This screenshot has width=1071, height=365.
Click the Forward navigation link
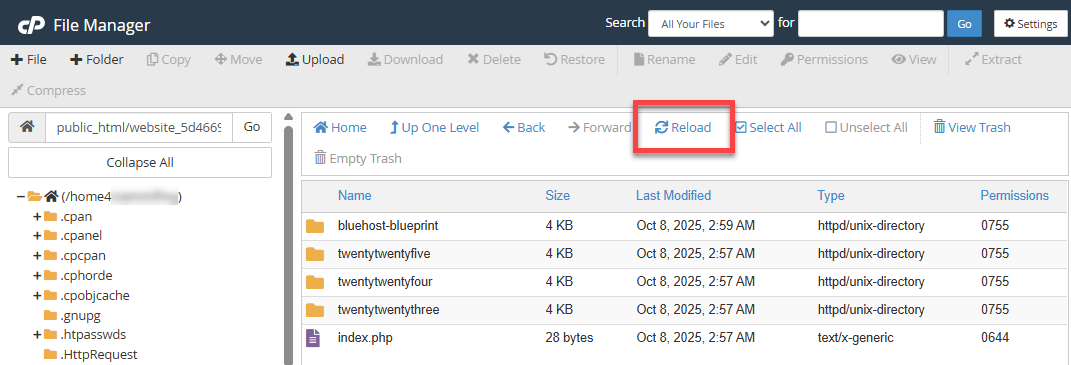point(600,128)
